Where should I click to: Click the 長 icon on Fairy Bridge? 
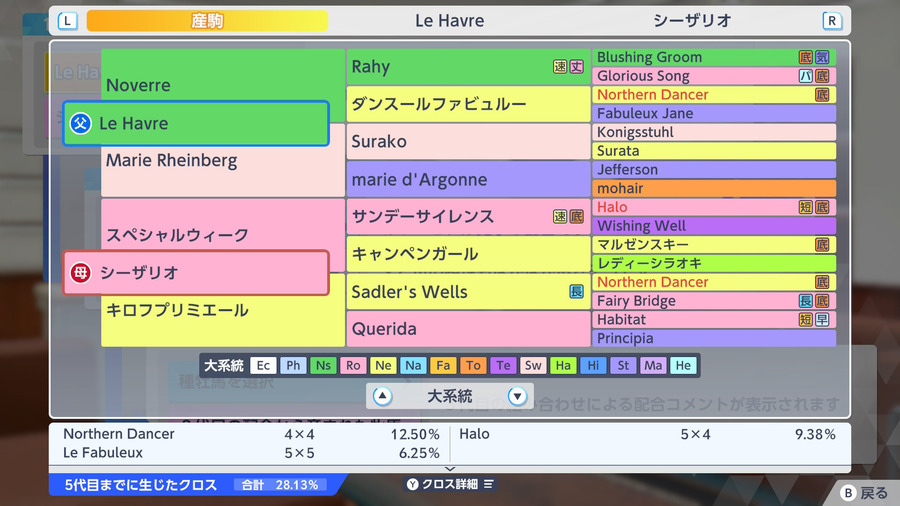pos(806,301)
